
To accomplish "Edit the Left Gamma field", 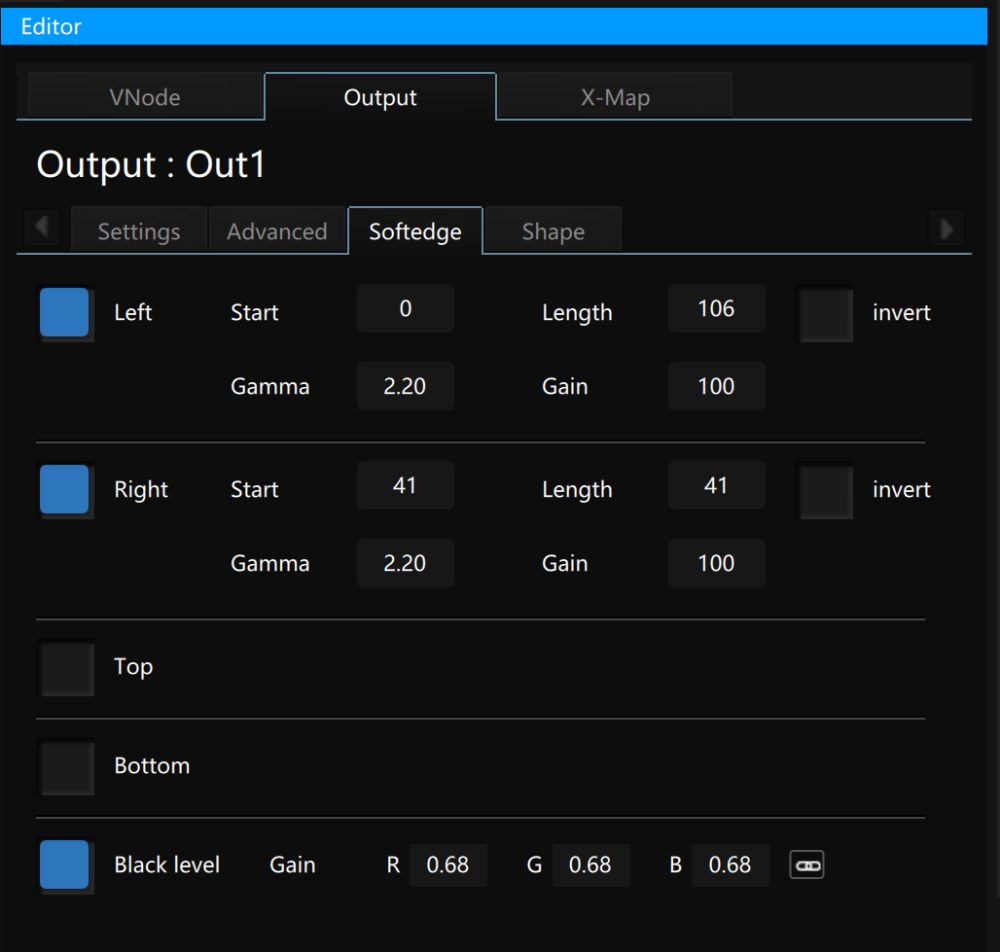I will point(406,386).
